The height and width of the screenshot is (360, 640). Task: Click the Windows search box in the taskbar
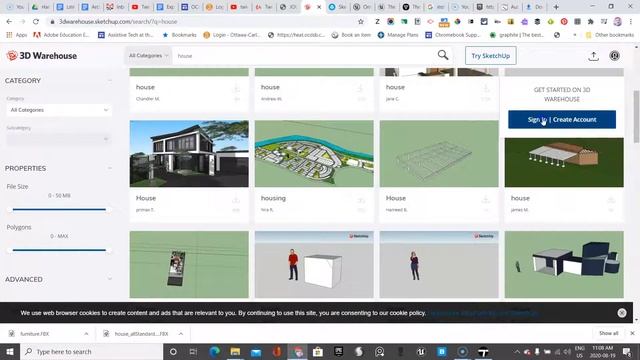tap(91, 351)
